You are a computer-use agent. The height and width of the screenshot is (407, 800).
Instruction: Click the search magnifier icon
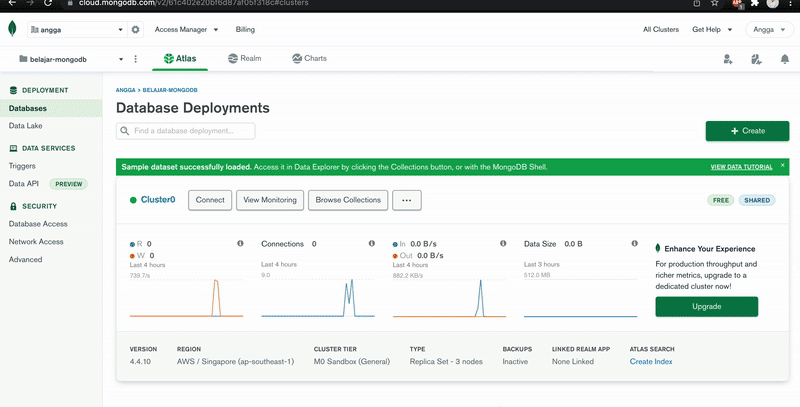(x=124, y=131)
